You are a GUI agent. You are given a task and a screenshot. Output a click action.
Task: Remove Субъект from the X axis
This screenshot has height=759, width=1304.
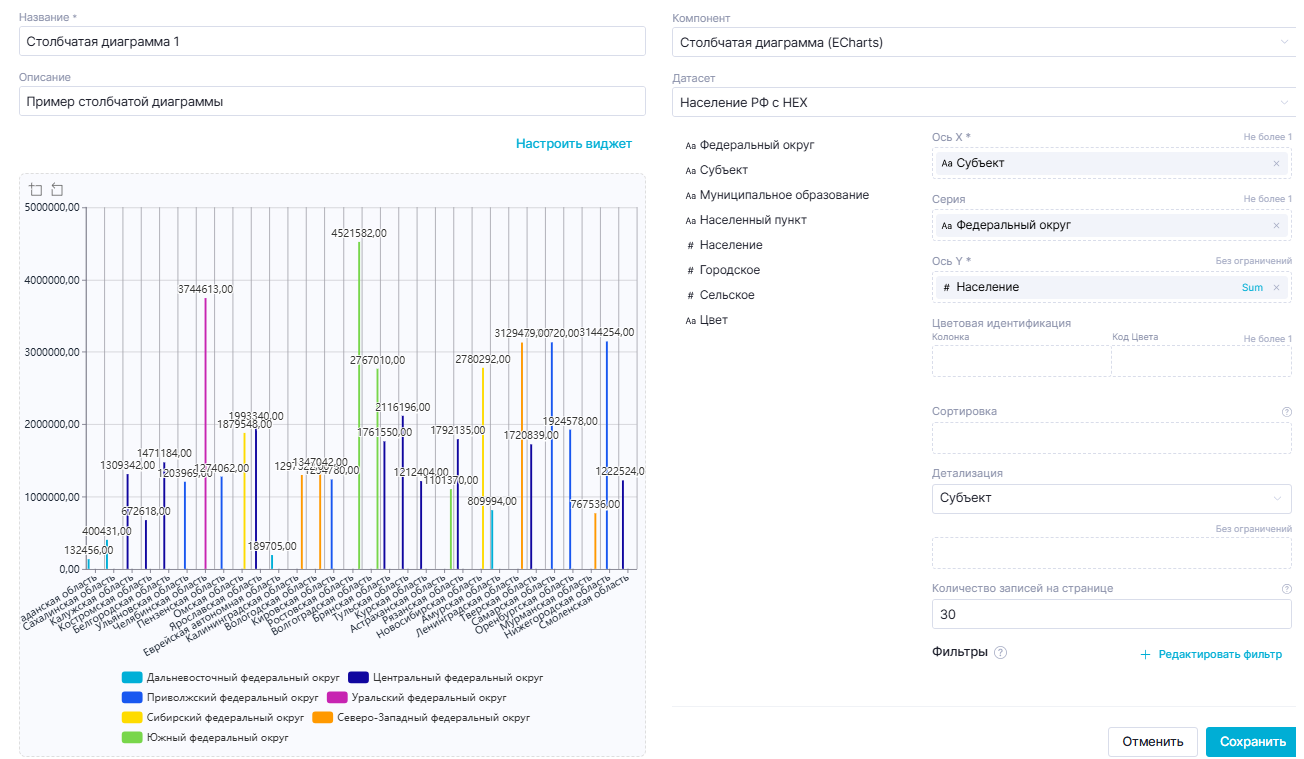(x=1276, y=163)
